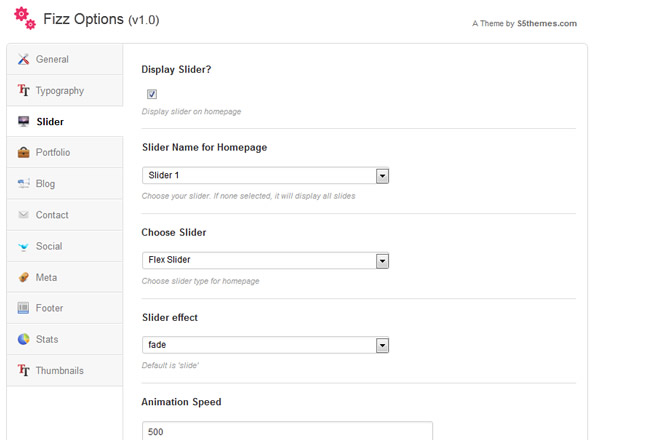Focus the Animation Speed input field

[x=287, y=431]
